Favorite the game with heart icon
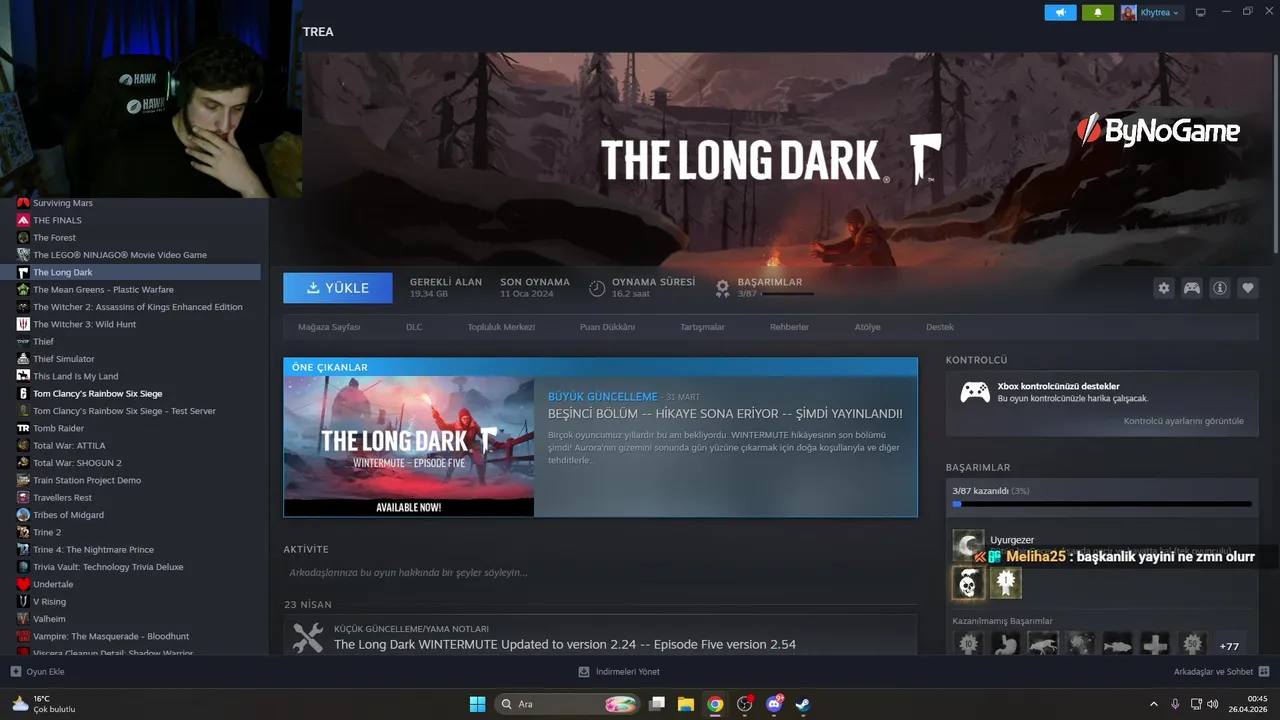Viewport: 1280px width, 720px height. (x=1248, y=288)
